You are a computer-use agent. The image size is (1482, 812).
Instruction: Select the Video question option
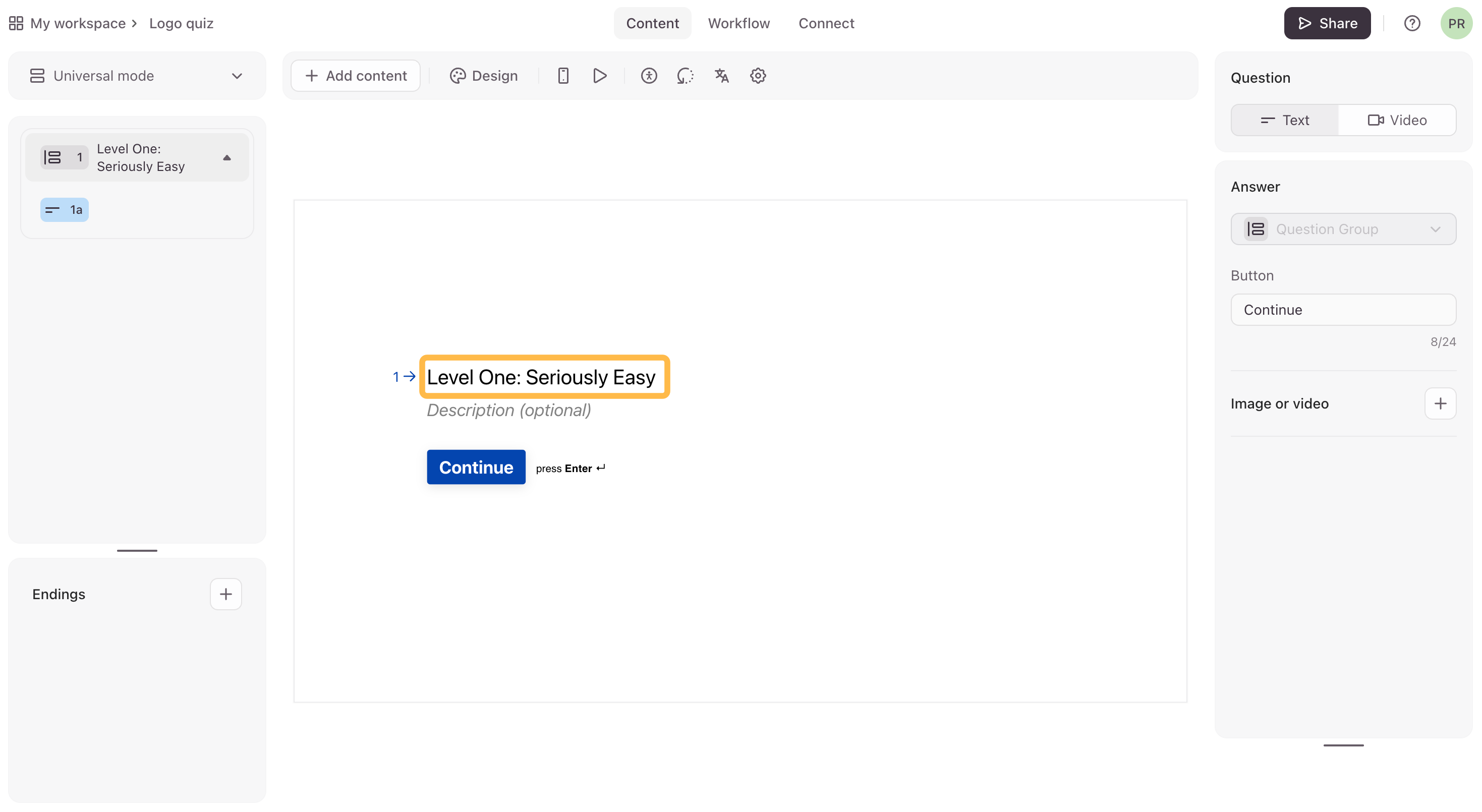pyautogui.click(x=1397, y=120)
